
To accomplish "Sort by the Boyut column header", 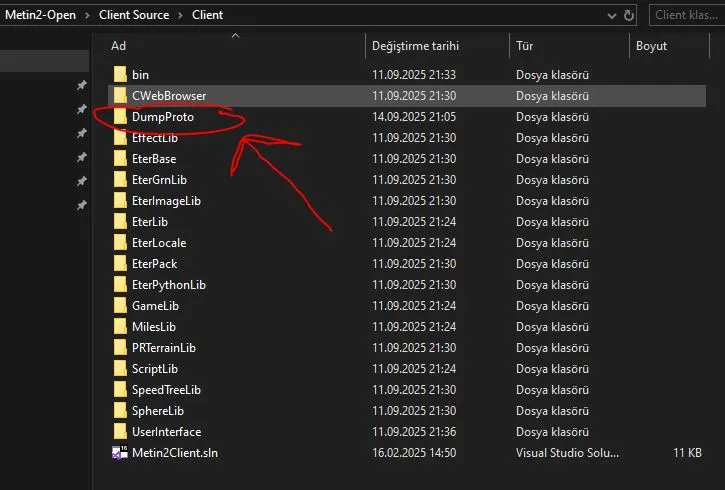I will (651, 46).
